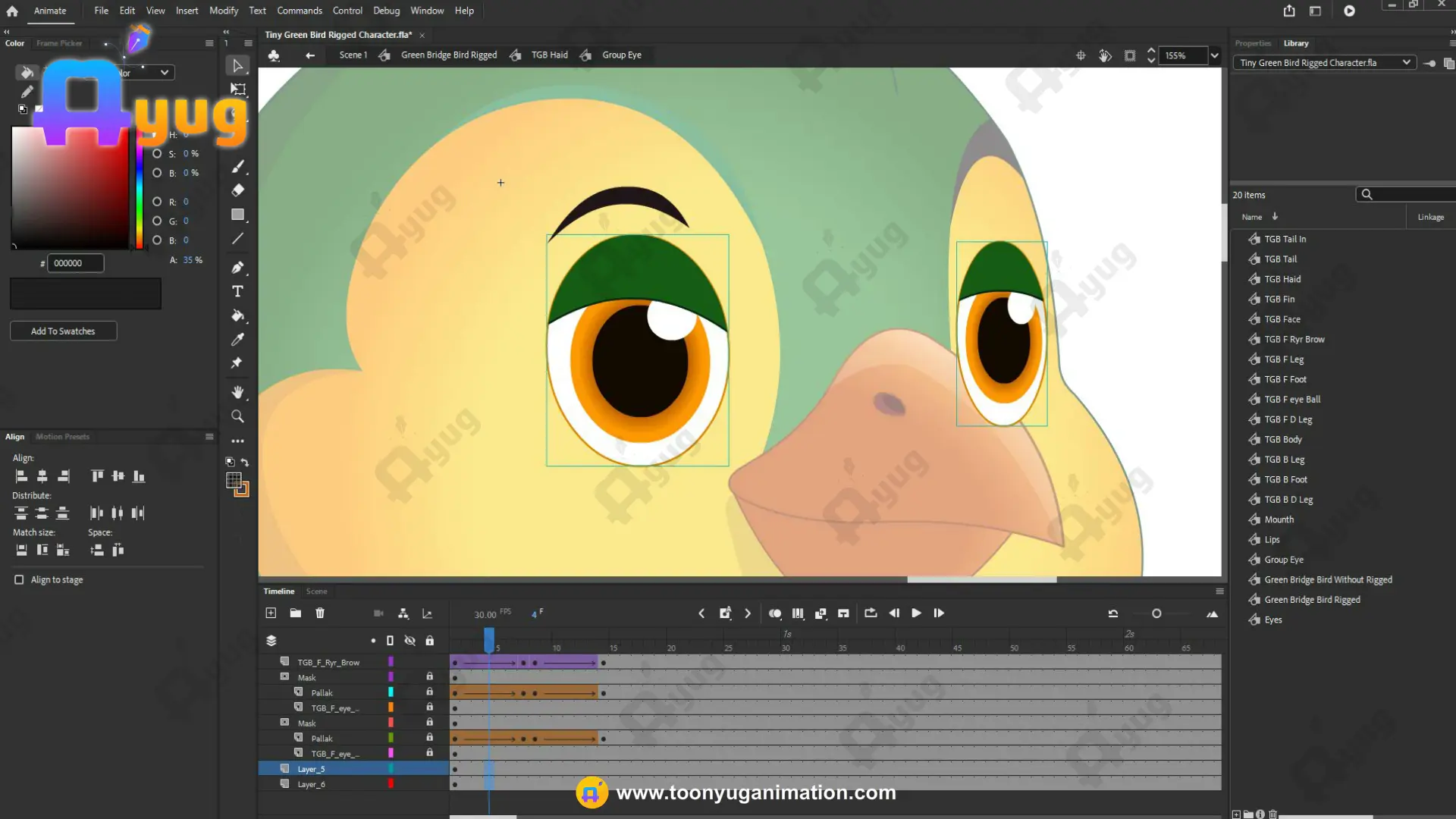Delete layer using trash icon
Viewport: 1456px width, 819px height.
tap(320, 613)
